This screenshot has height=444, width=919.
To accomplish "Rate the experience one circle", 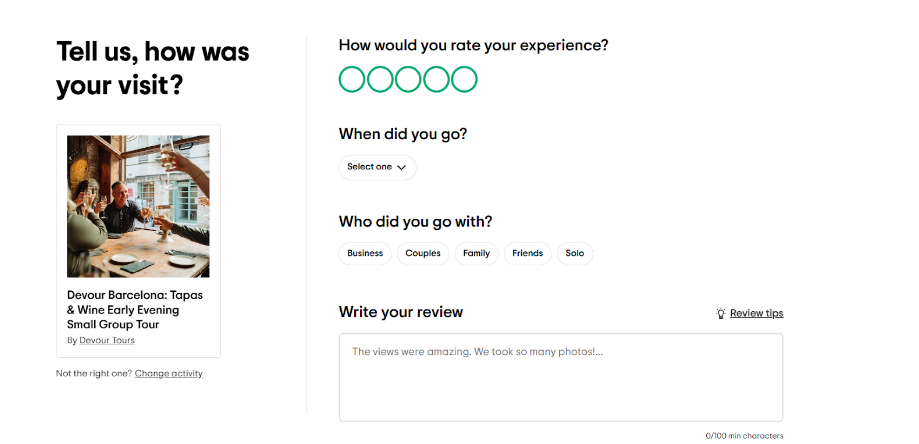I will [x=352, y=79].
